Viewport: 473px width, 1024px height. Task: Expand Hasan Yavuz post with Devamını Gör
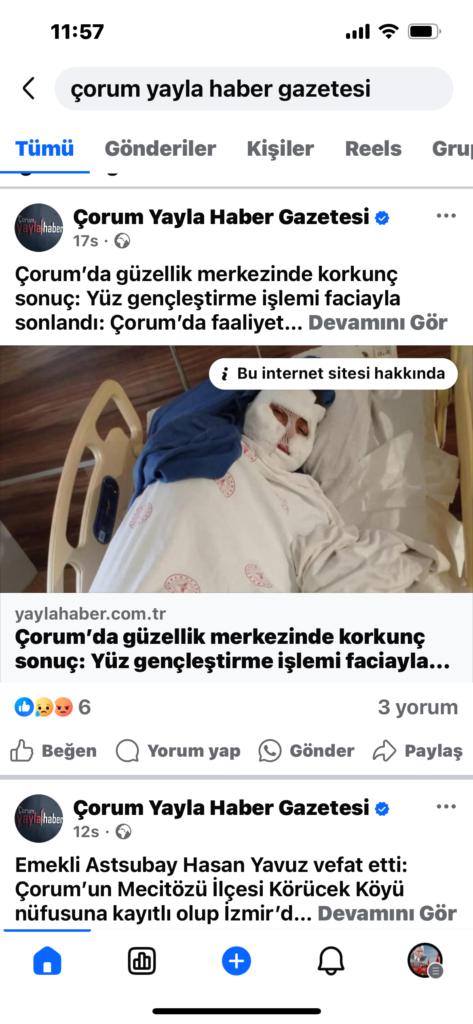point(387,913)
